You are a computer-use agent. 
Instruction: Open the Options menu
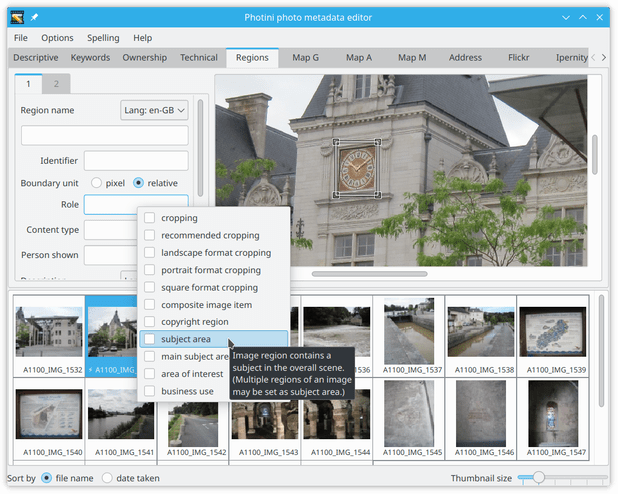click(57, 38)
